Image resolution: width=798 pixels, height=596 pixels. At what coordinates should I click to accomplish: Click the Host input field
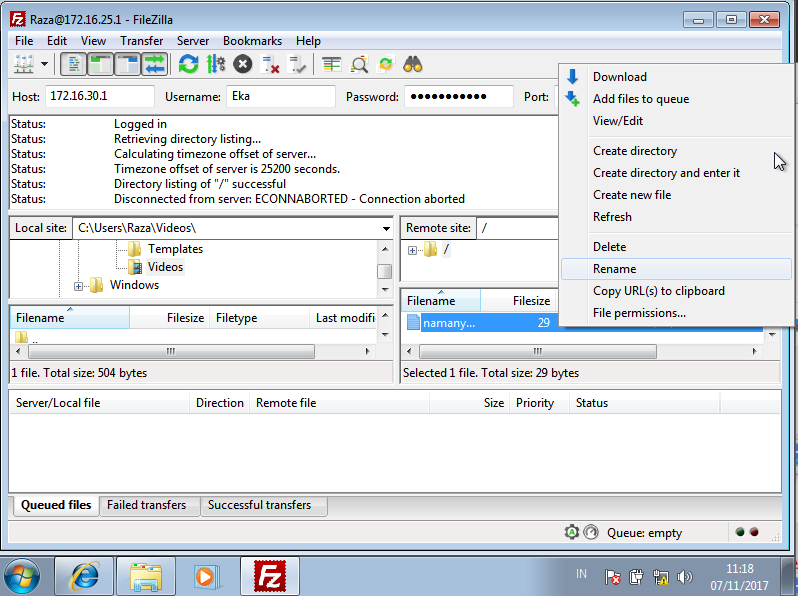pos(100,96)
